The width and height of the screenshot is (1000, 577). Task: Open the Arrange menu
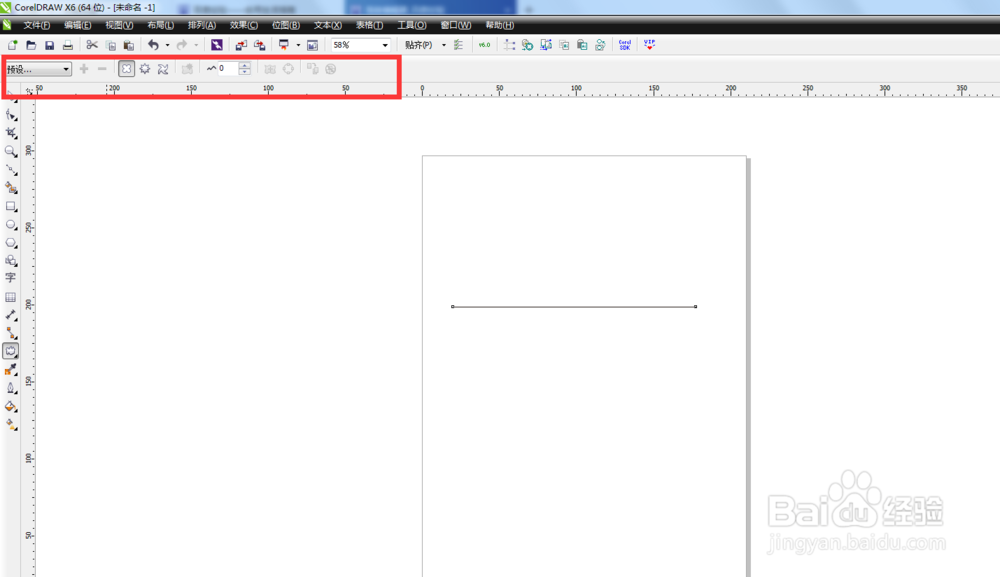(x=202, y=25)
